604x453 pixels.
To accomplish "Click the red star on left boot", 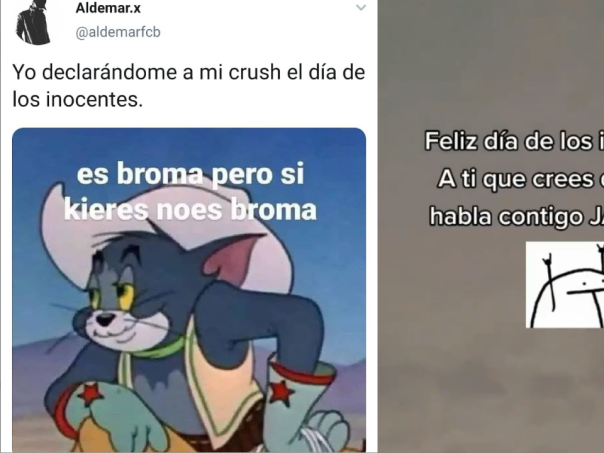I will (x=89, y=394).
